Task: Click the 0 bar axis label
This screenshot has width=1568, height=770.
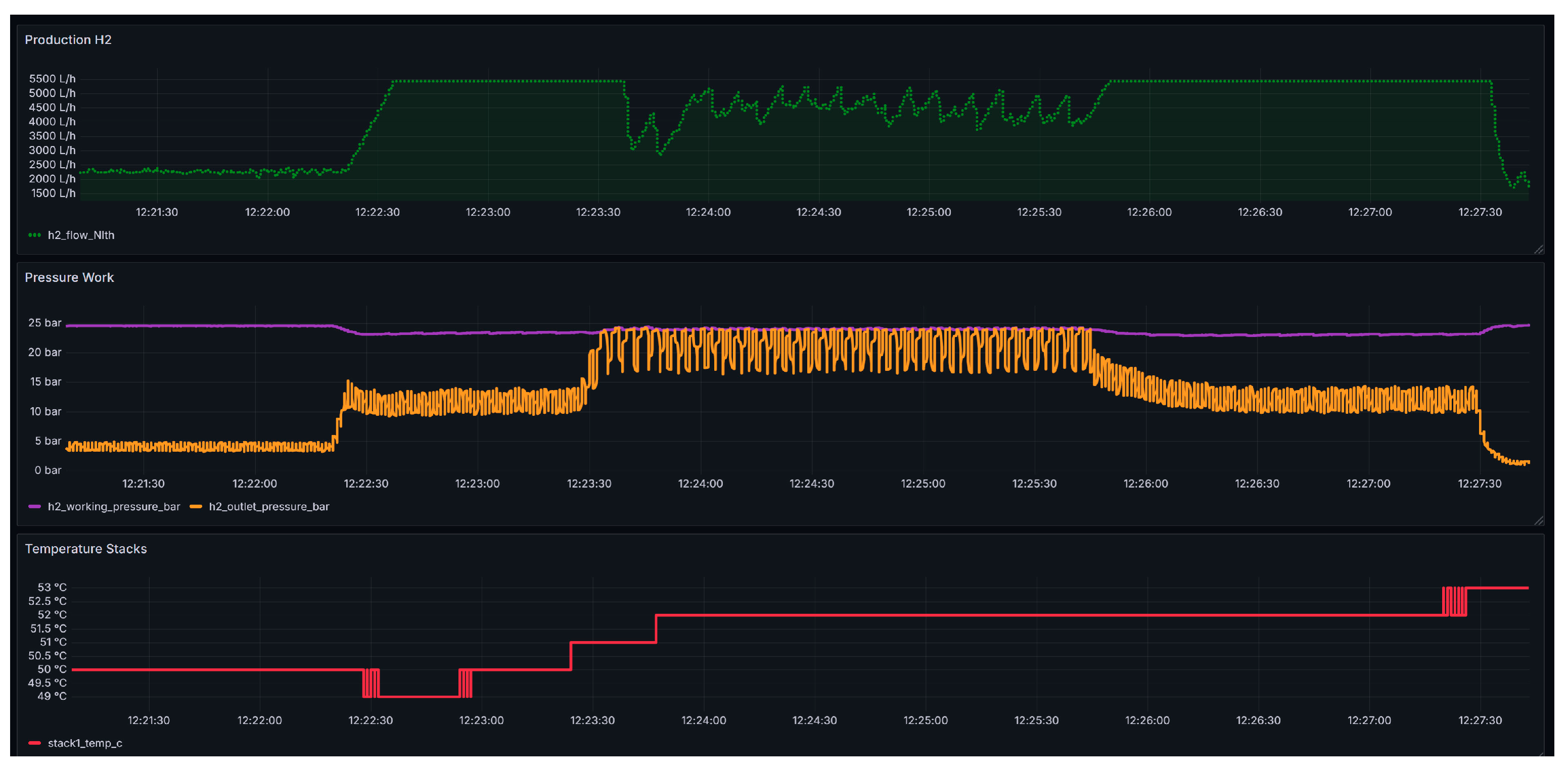Action: pos(48,470)
